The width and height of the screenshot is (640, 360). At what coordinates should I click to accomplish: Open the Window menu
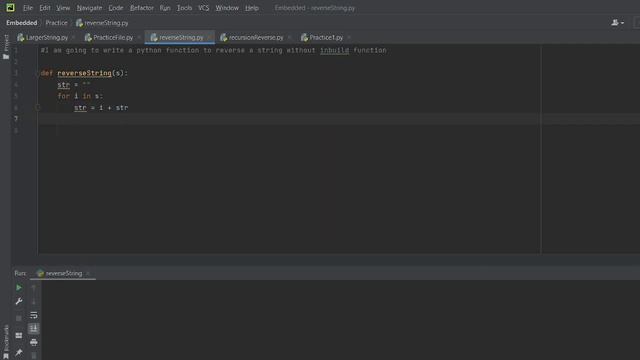227,8
